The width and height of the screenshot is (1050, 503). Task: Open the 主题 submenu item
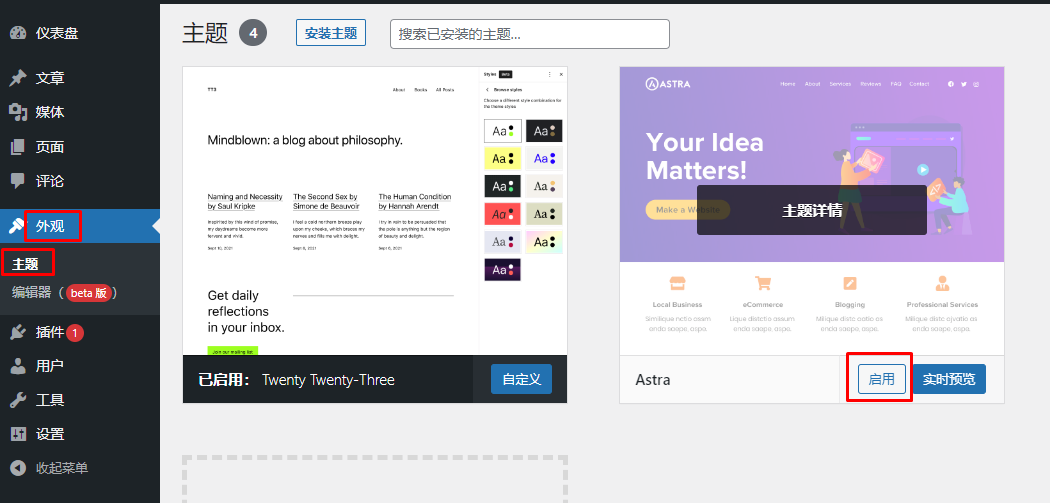pyautogui.click(x=25, y=264)
